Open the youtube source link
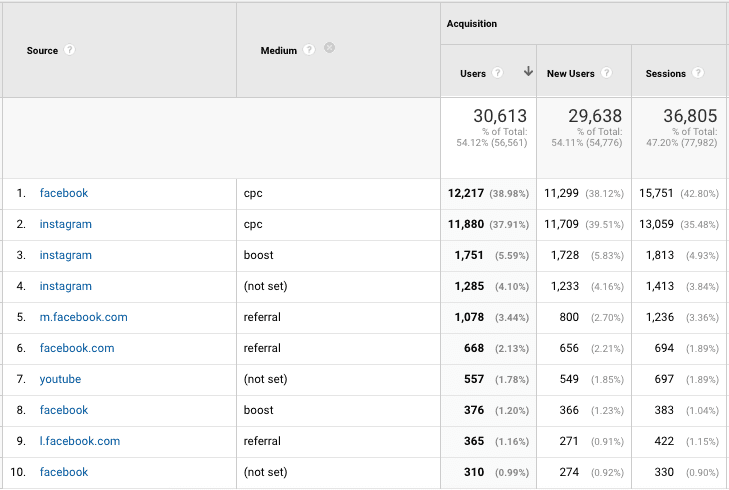 pos(60,379)
